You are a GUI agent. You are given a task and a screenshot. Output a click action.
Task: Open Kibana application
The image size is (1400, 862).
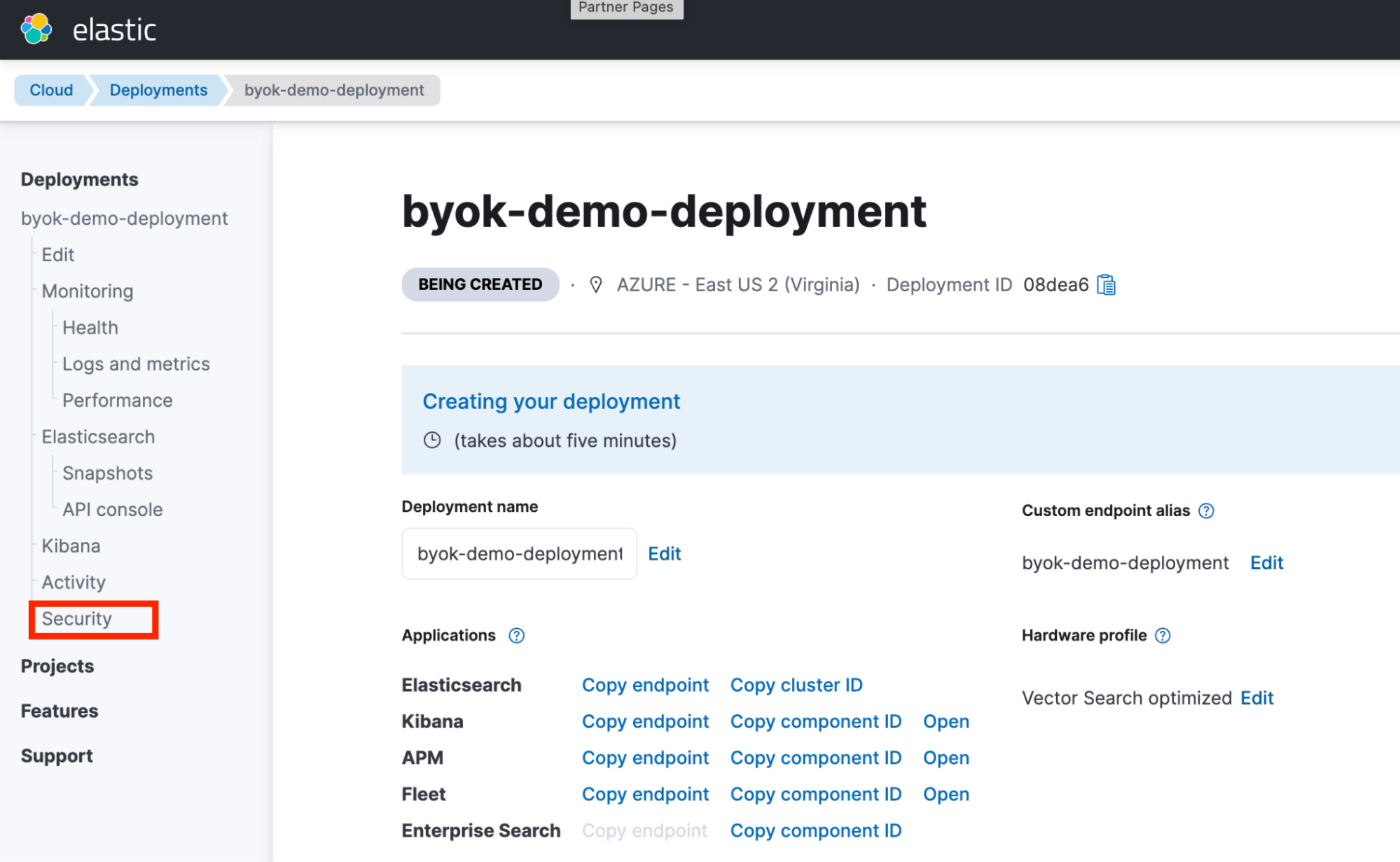tap(946, 722)
